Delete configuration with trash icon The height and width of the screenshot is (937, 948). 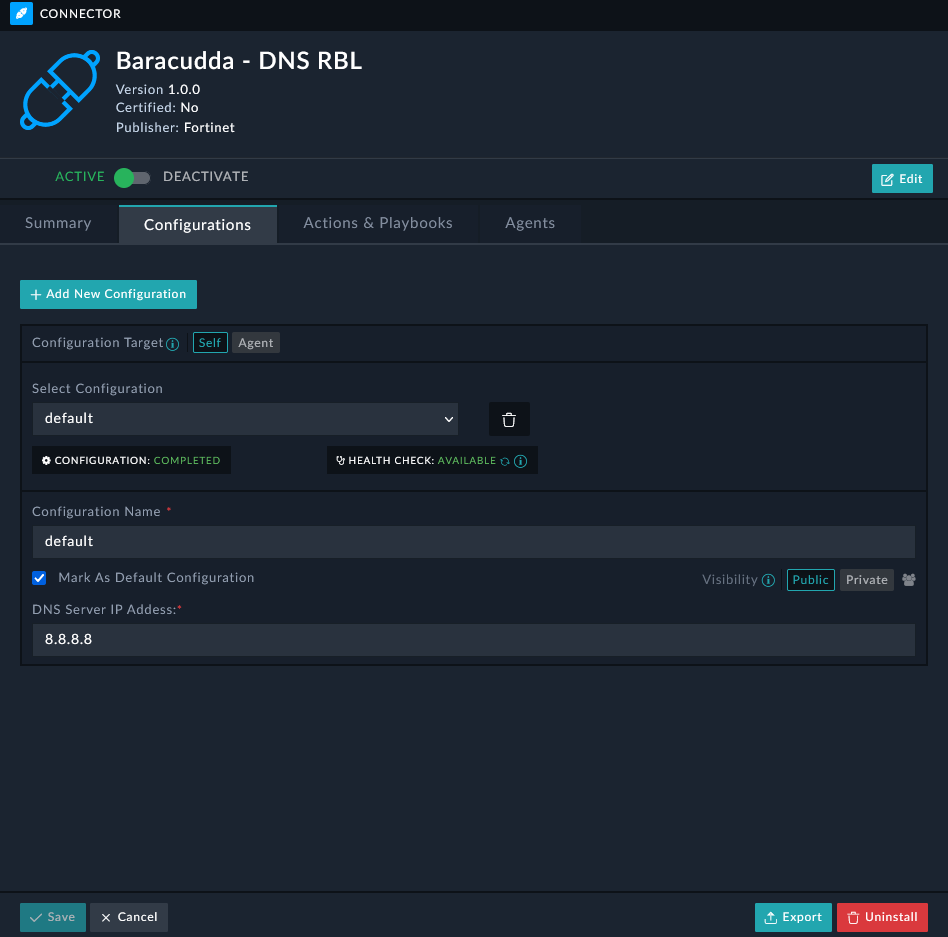pos(509,420)
